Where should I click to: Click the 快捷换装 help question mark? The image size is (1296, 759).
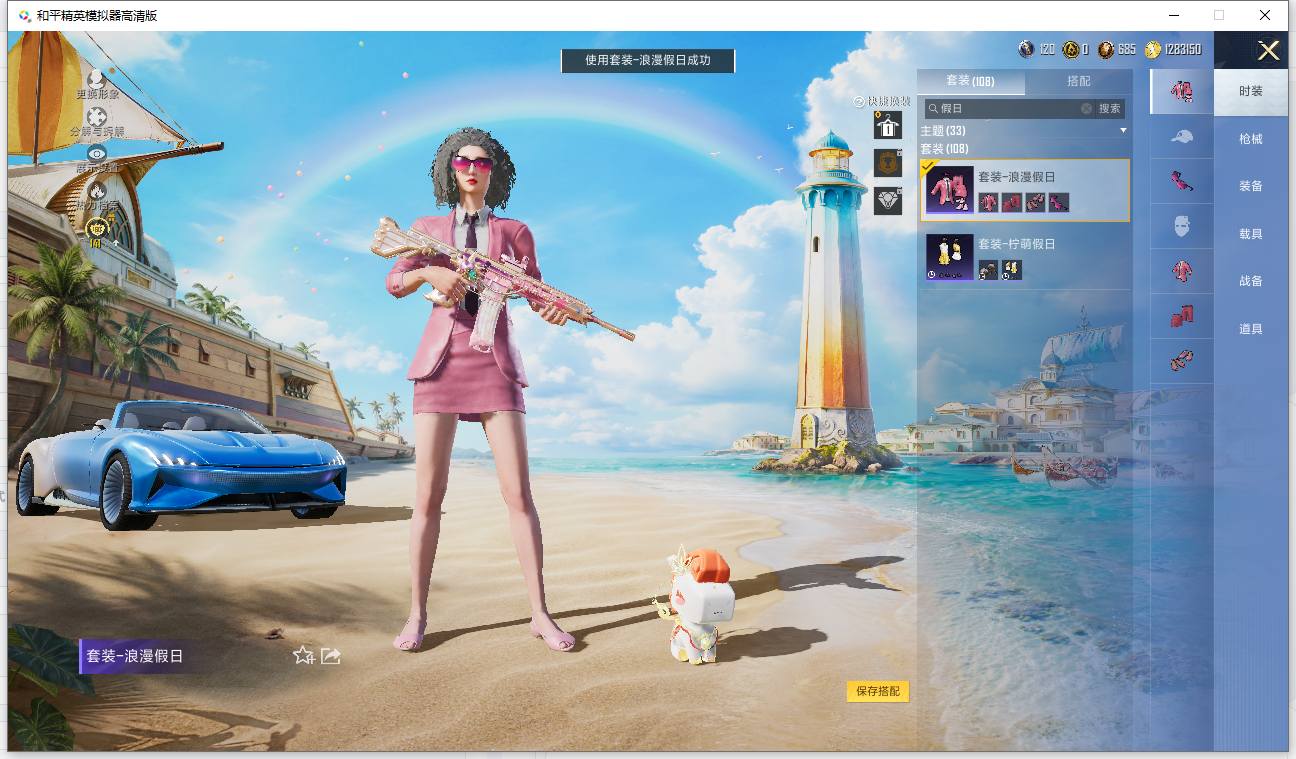coord(858,101)
